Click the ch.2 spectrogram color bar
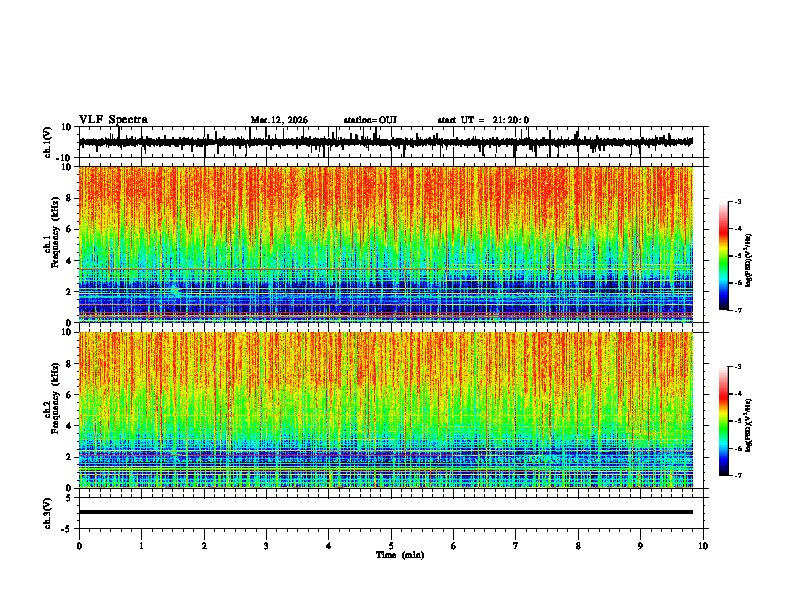This screenshot has width=792, height=612. [x=723, y=421]
